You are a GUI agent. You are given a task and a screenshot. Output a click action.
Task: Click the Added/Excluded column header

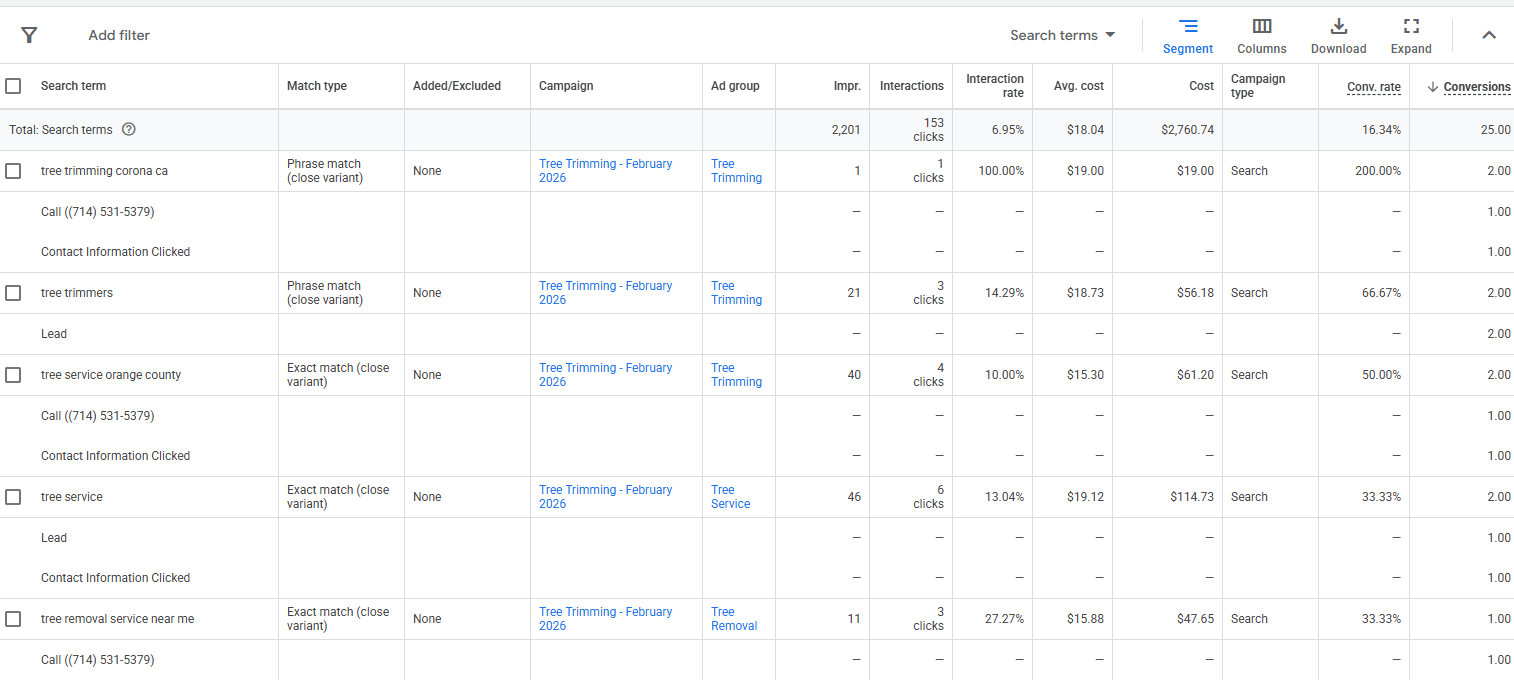[457, 86]
